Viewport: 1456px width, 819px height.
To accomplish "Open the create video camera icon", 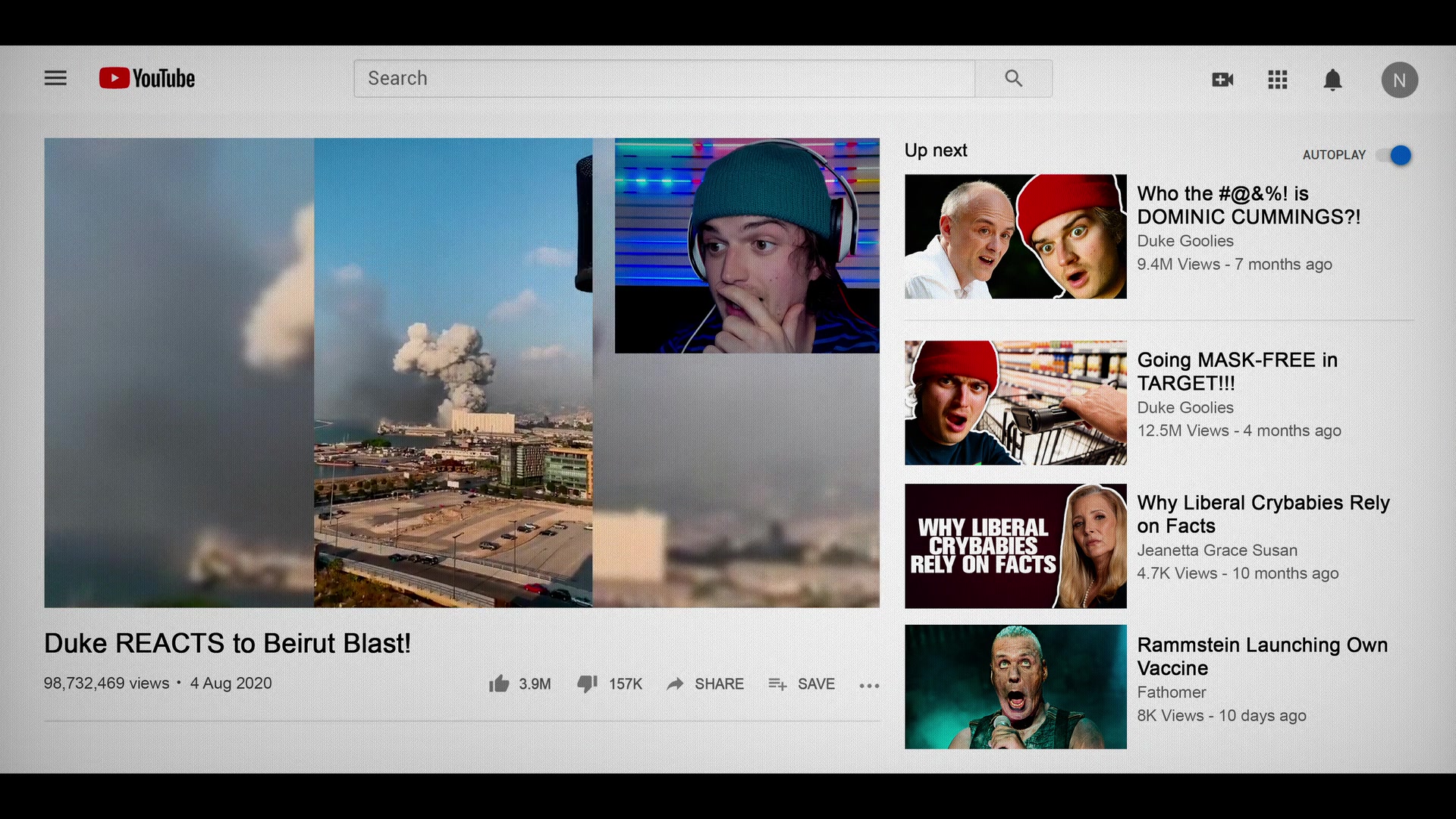I will point(1222,80).
